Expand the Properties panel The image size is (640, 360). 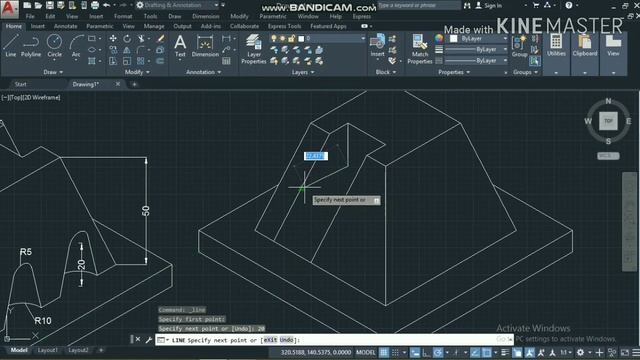click(454, 72)
